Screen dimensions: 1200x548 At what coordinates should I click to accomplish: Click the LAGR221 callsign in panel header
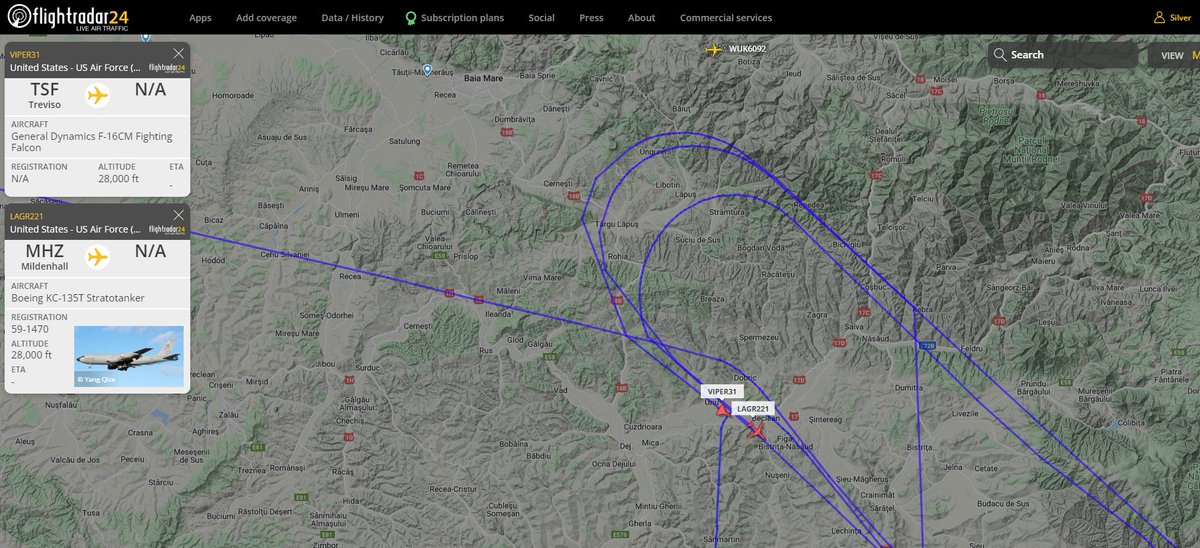click(25, 215)
